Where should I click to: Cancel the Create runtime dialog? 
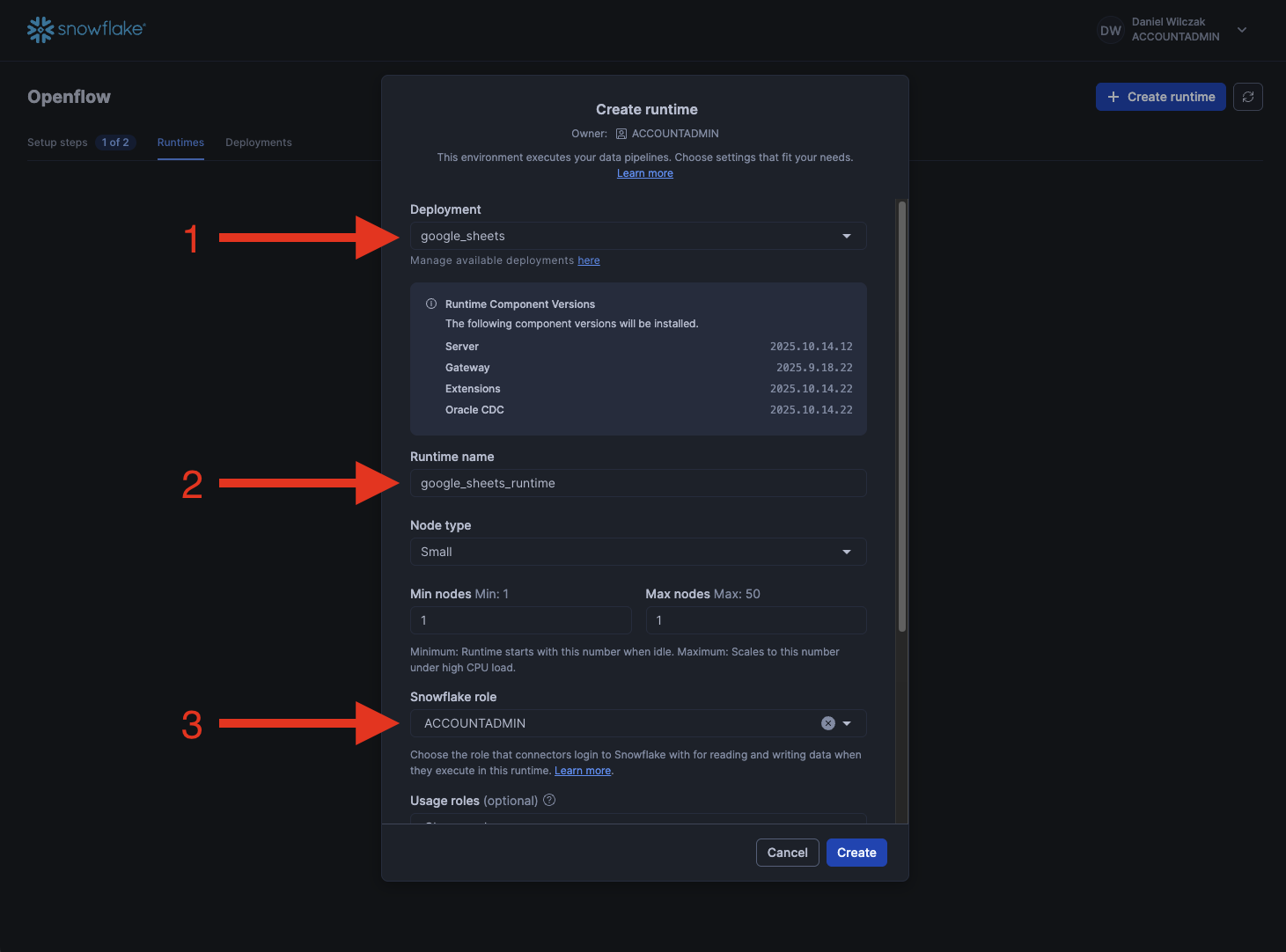787,853
